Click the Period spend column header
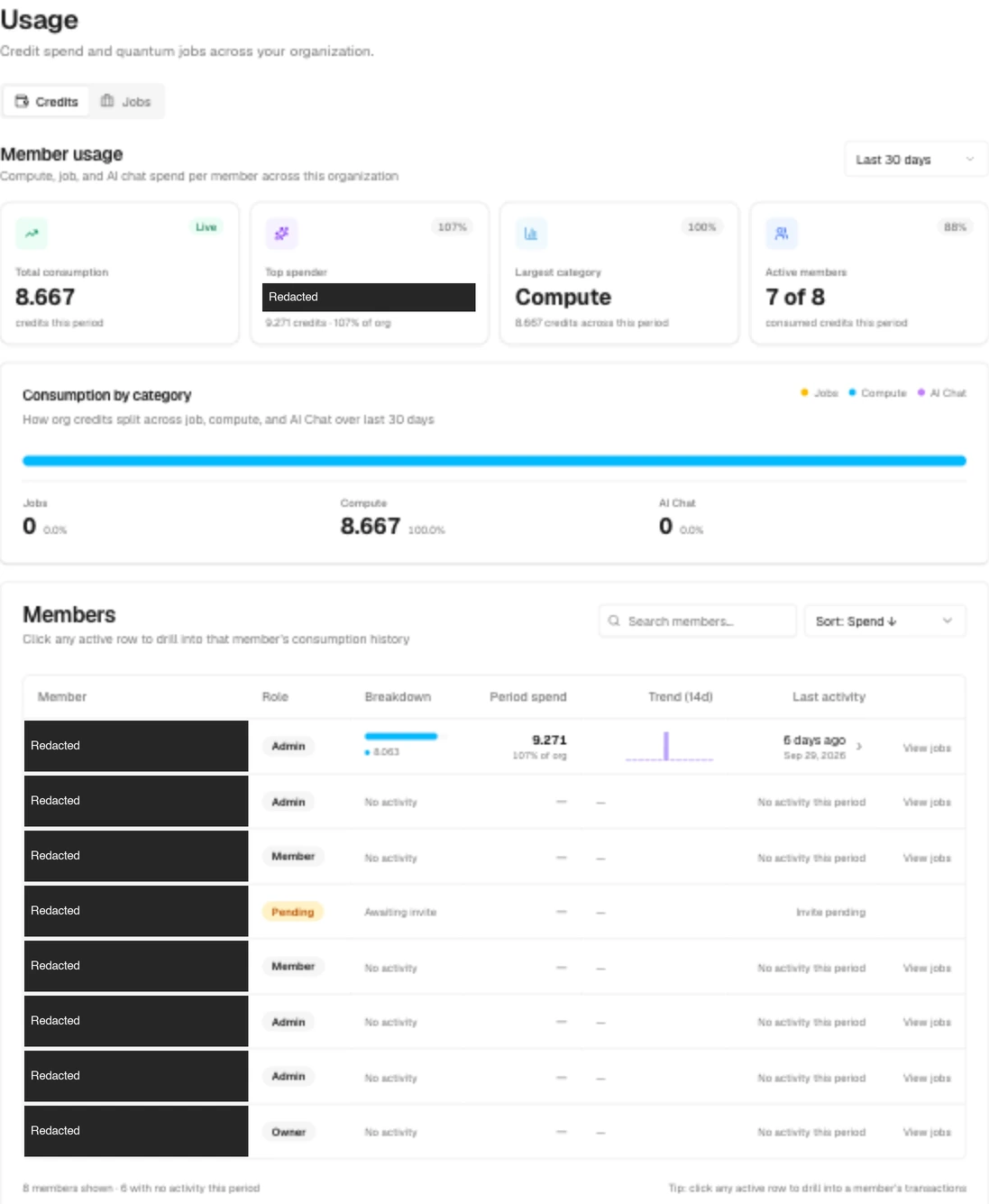 528,697
